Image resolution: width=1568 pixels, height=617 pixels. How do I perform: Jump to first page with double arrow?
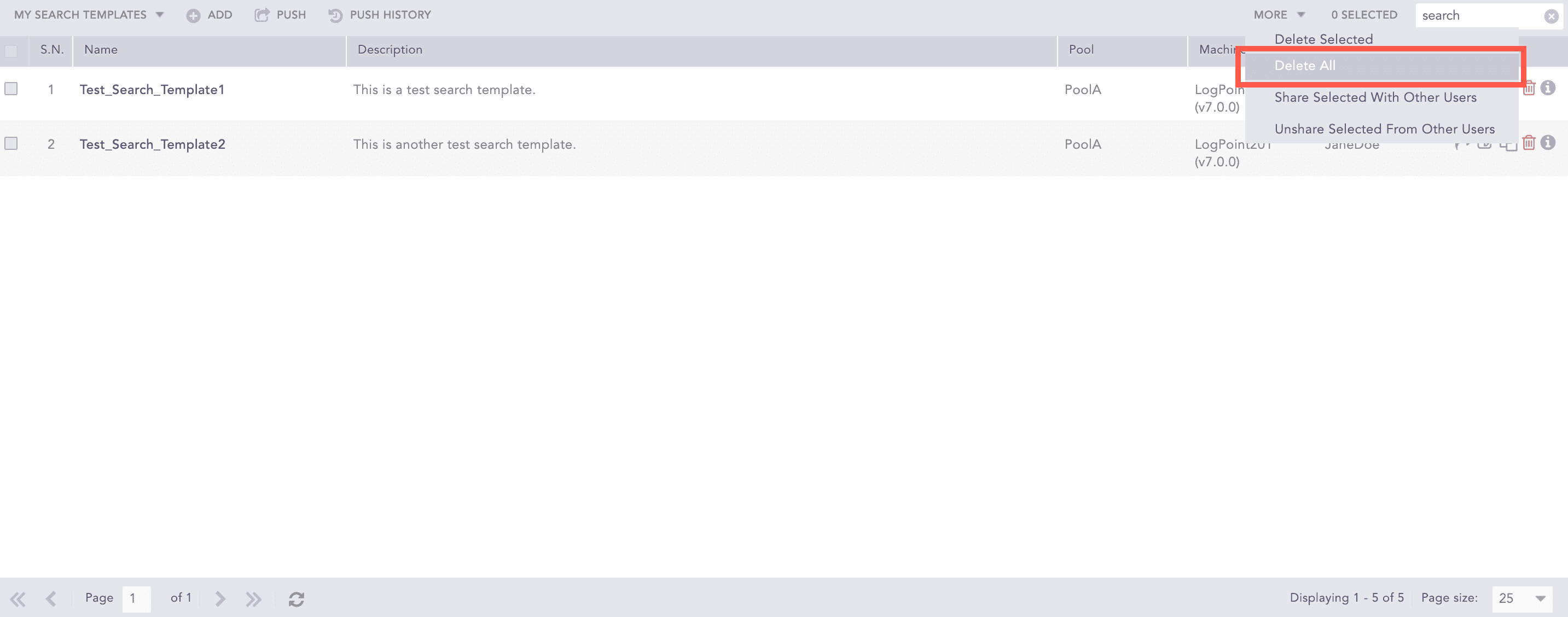tap(18, 599)
